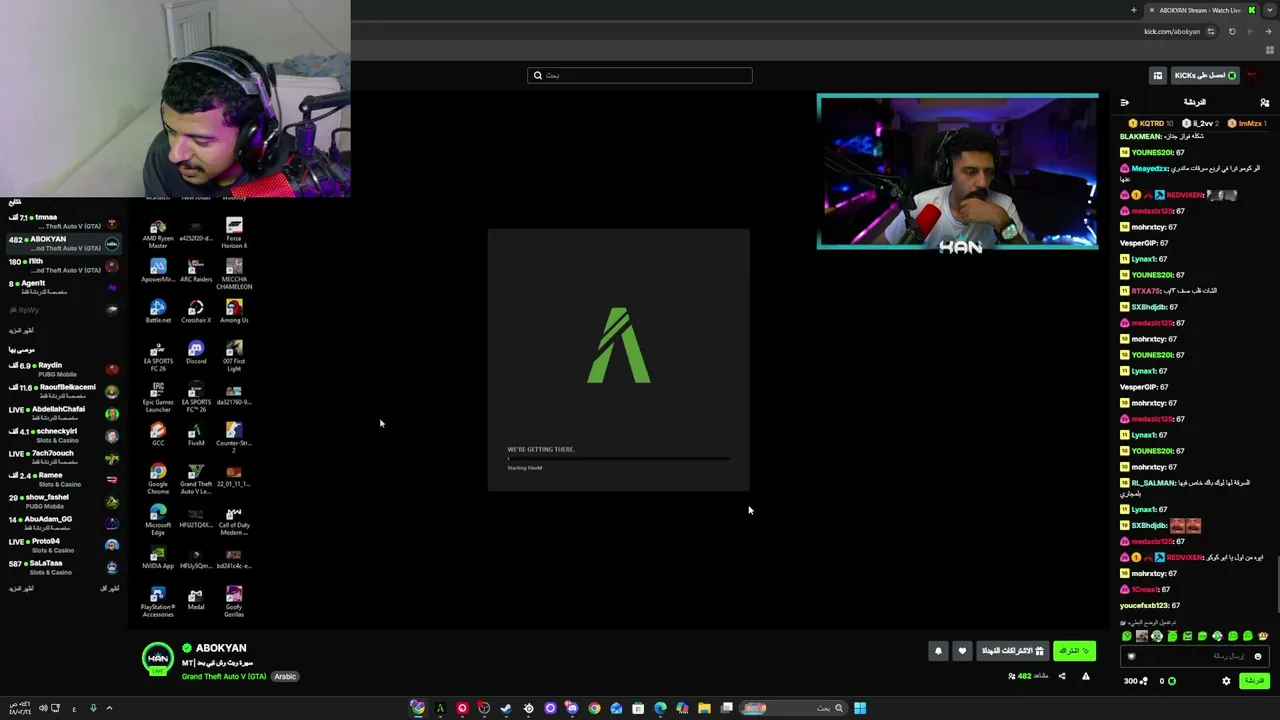Focus the Kick search box
Screen dimensions: 1280x720
(x=640, y=75)
